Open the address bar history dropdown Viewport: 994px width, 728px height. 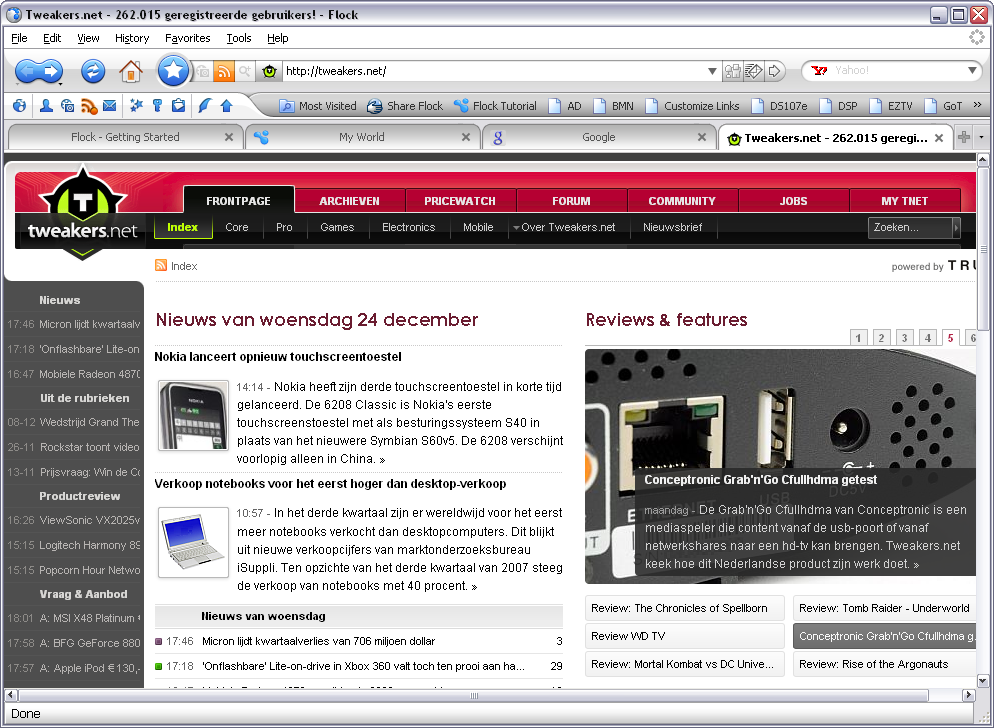click(x=712, y=71)
